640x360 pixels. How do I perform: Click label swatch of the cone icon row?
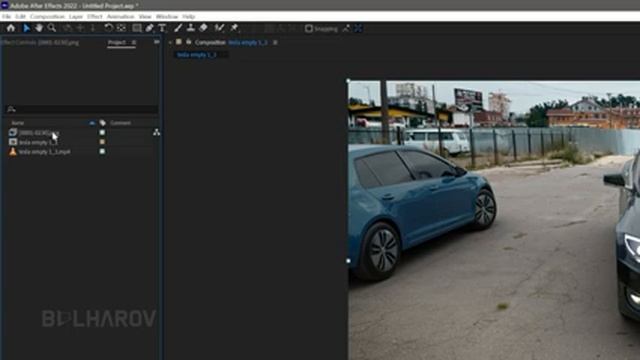pos(102,151)
